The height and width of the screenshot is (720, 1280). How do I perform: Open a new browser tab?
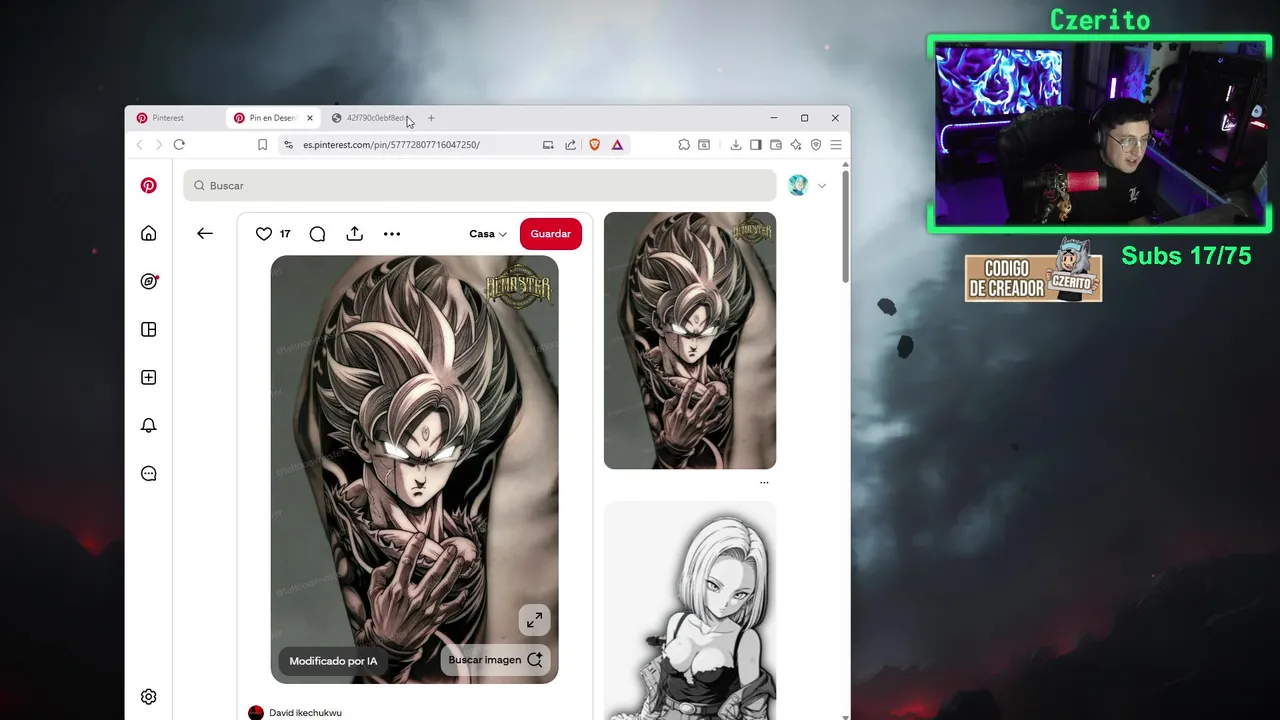[431, 118]
